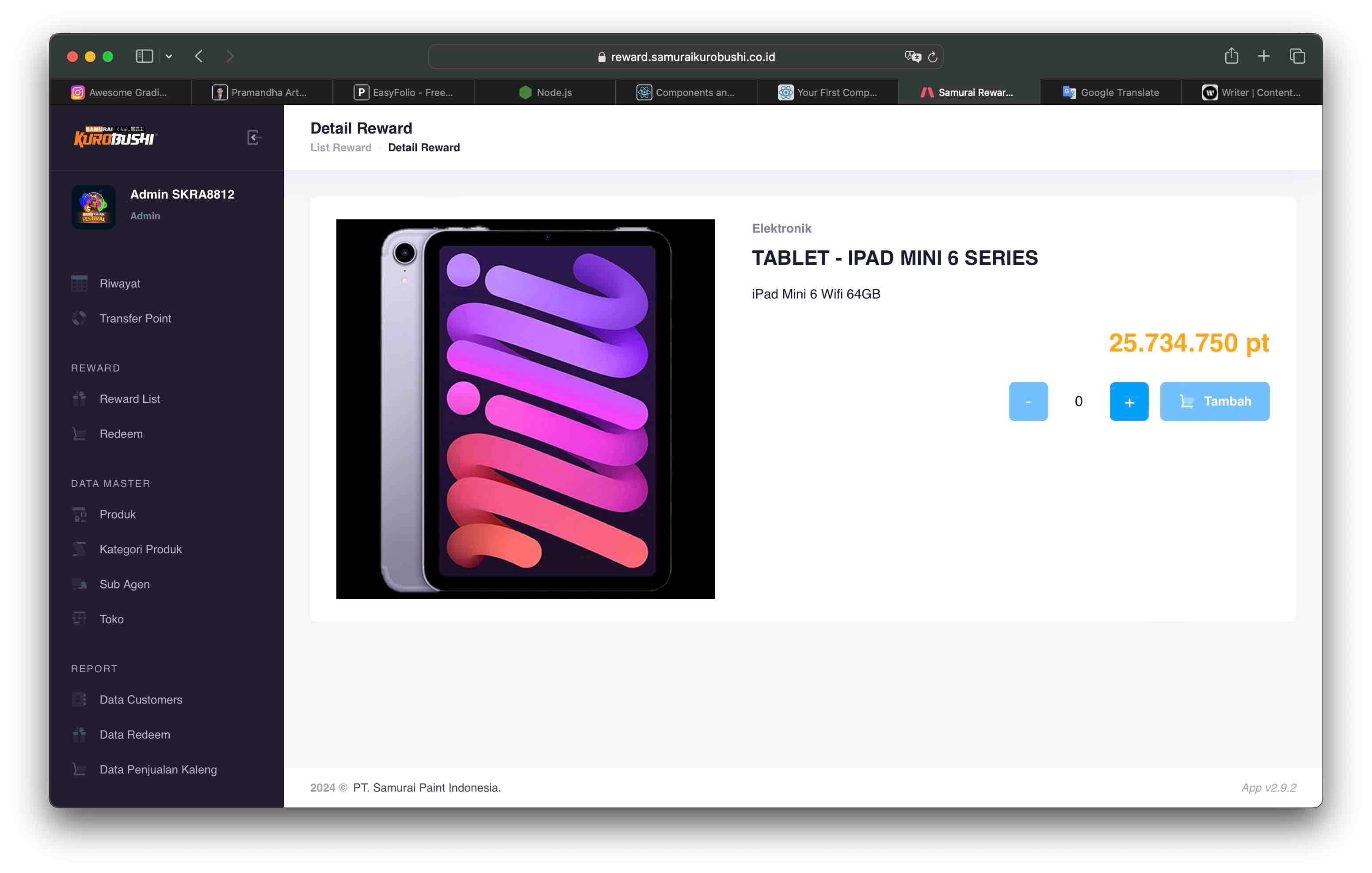Screen dimensions: 1372x873
Task: Click List Reward breadcrumb link
Action: 341,148
